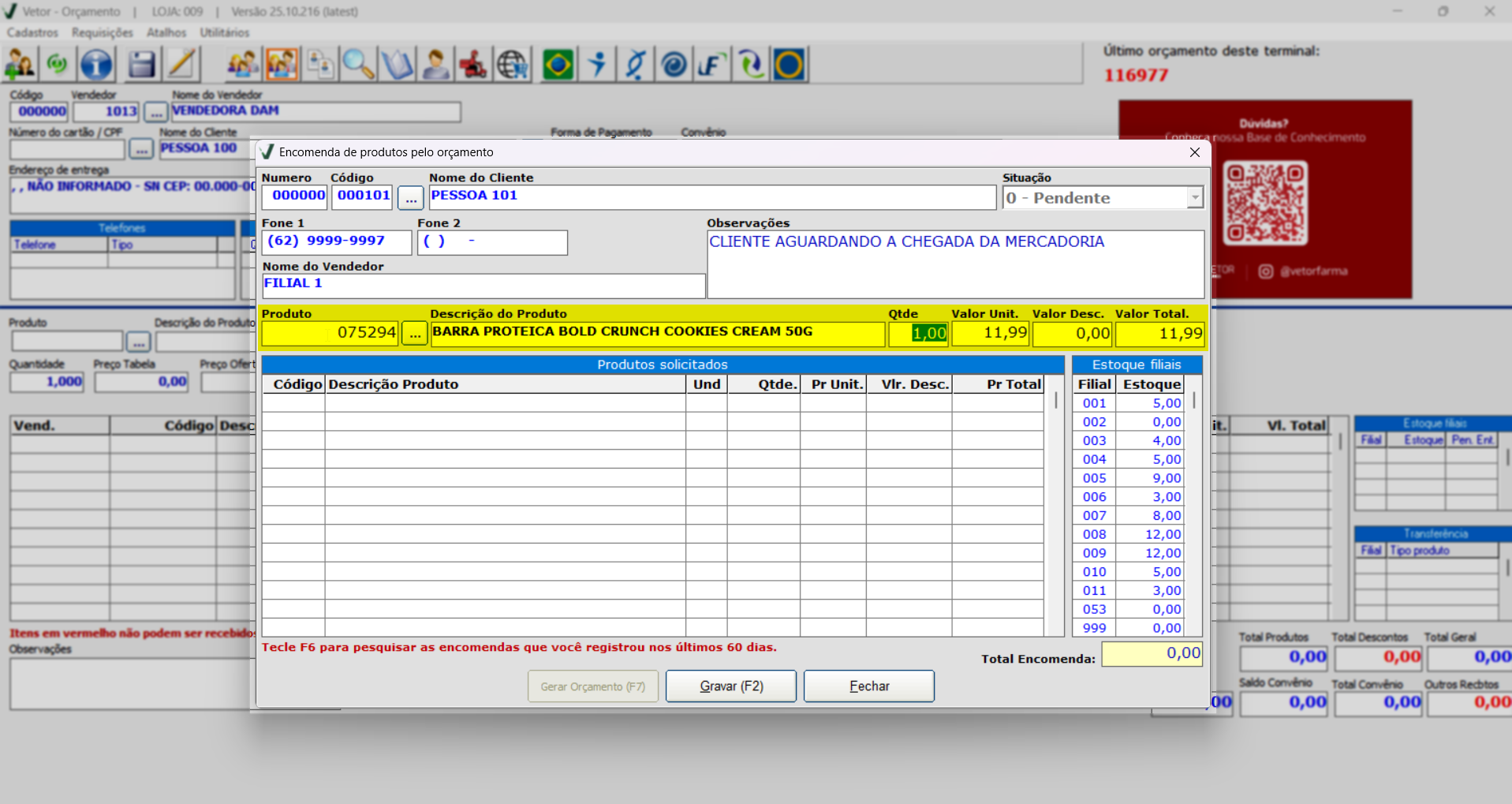This screenshot has width=1512, height=804.
Task: Click the globe with shopping cart icon
Action: click(x=513, y=65)
